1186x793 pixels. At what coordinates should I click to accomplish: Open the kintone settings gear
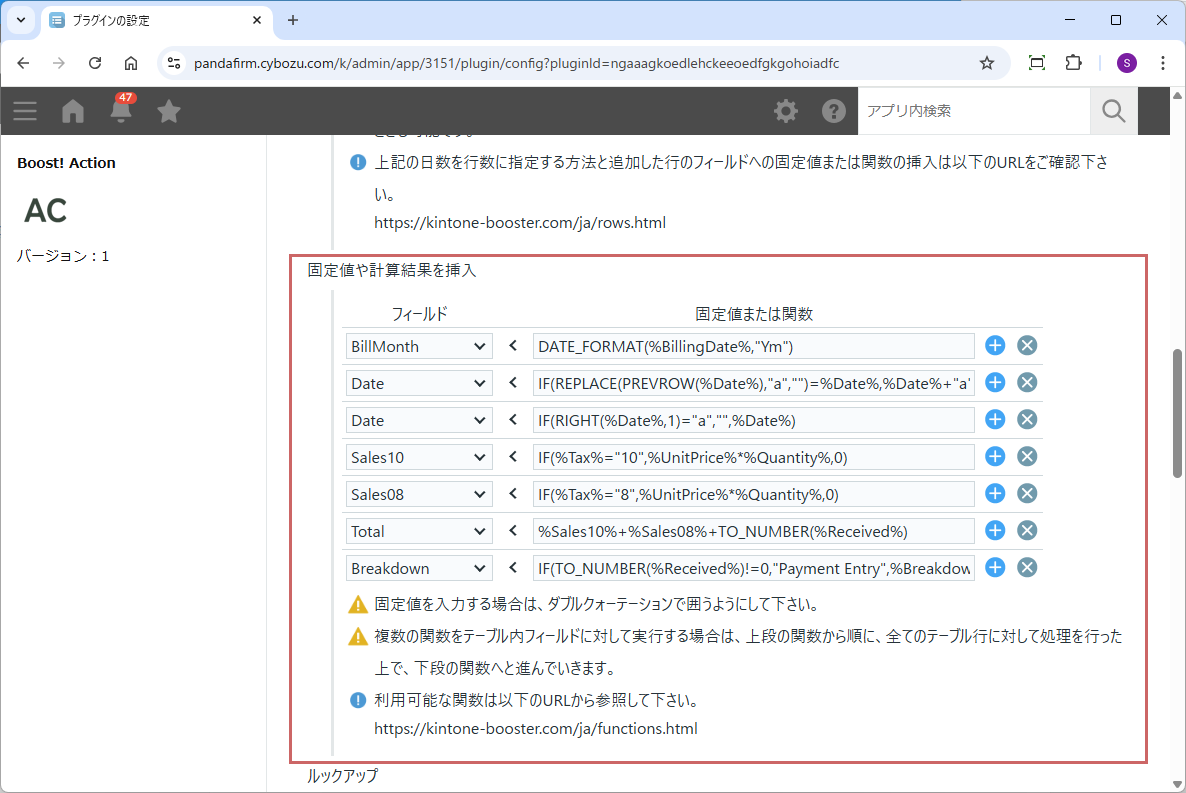[786, 111]
